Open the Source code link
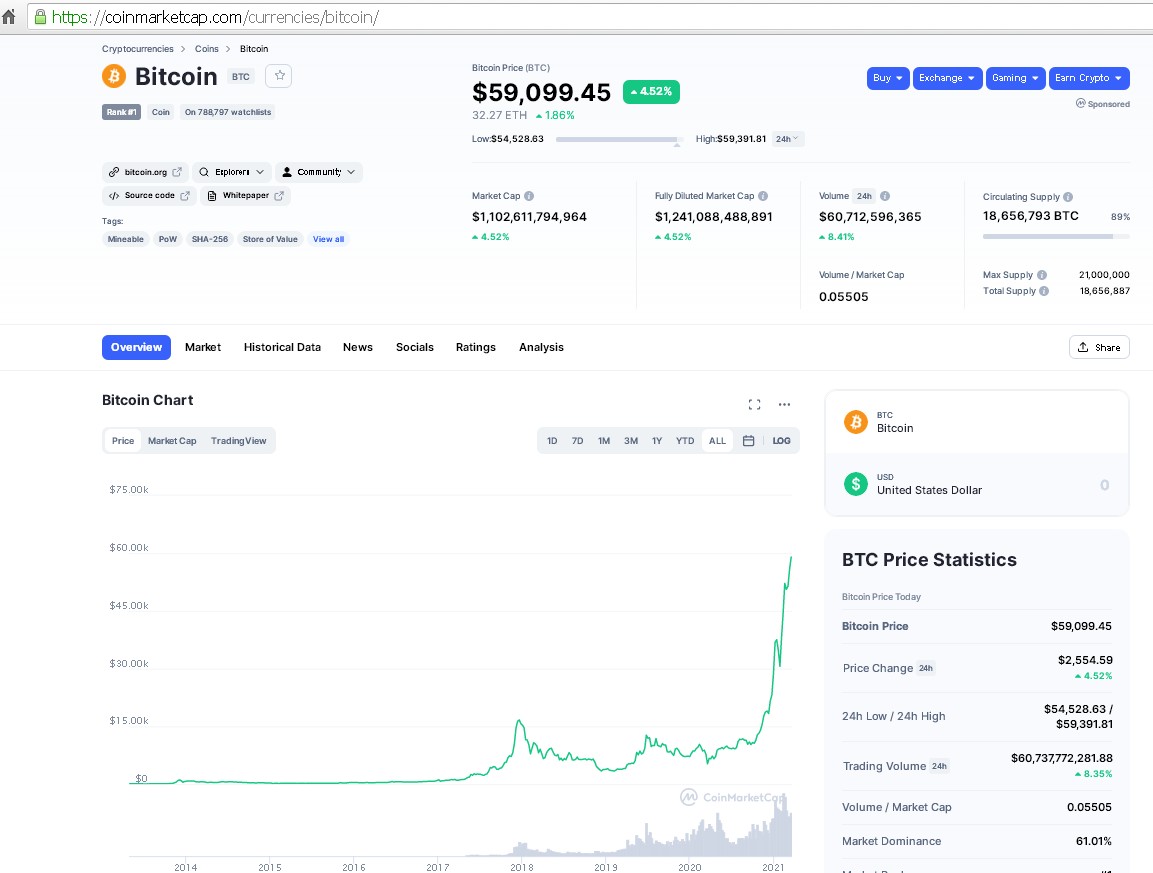This screenshot has width=1153, height=873. click(149, 196)
